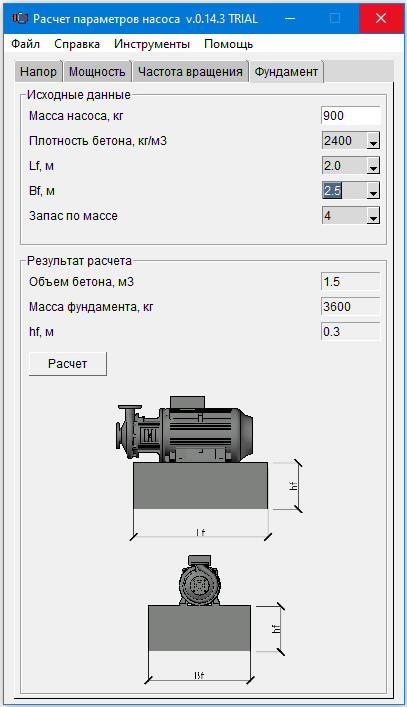Expand the Bf, м combo box arrow

[373, 191]
